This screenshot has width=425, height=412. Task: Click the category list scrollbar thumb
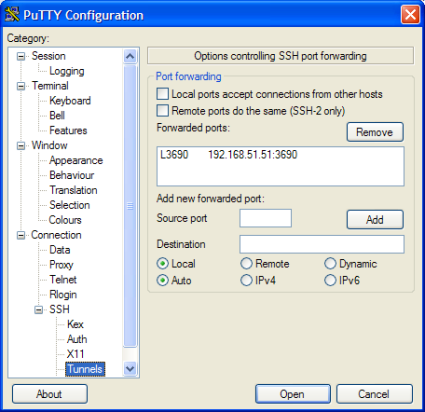[130, 206]
